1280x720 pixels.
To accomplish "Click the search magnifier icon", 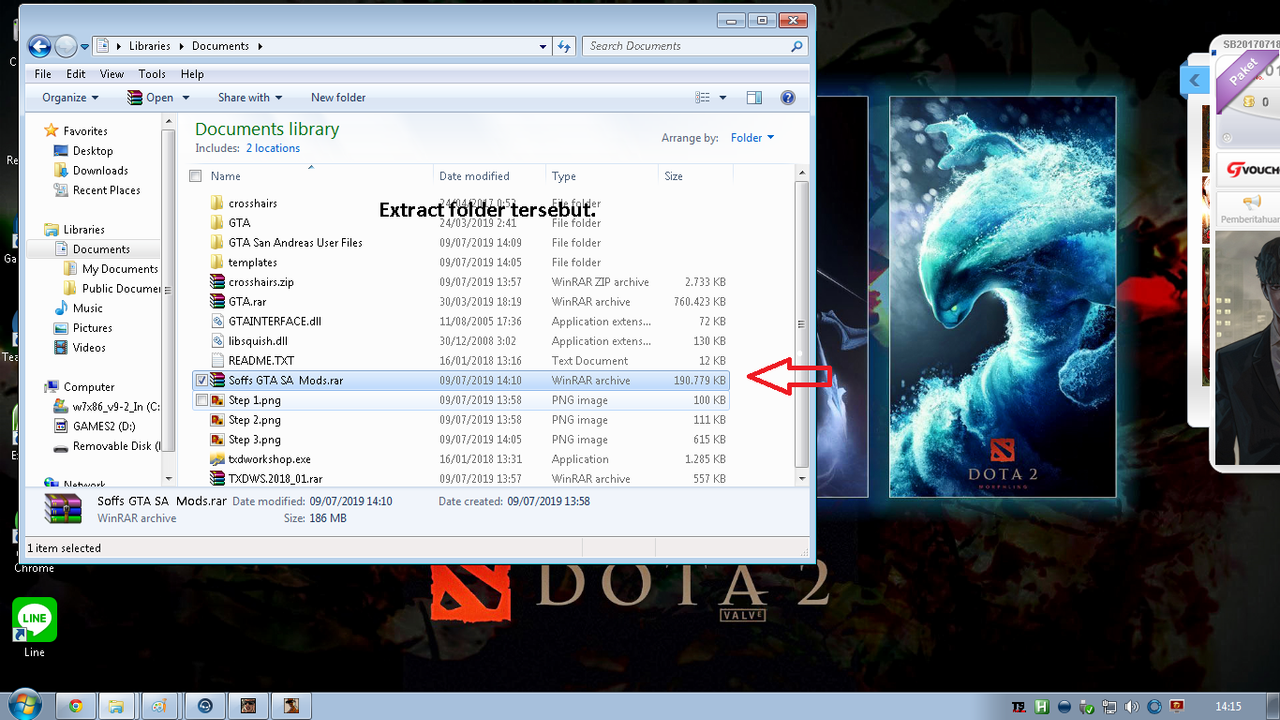I will (797, 46).
